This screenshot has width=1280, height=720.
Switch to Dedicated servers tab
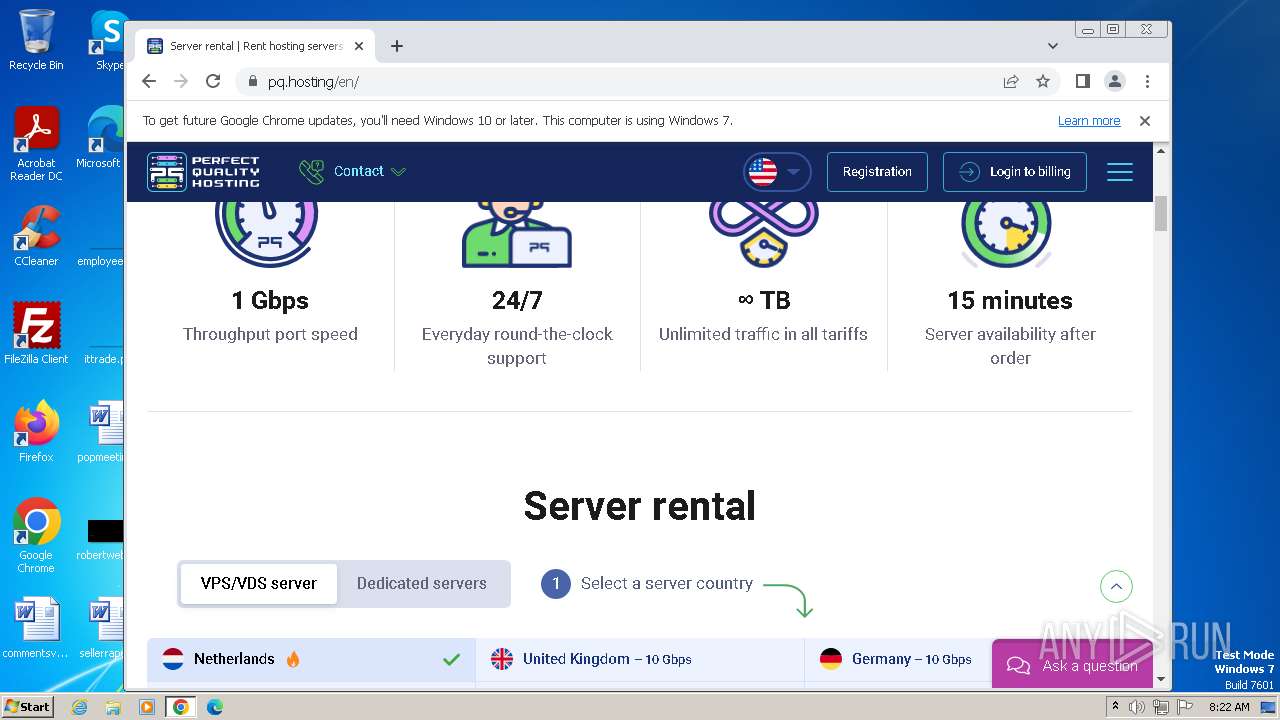coord(422,583)
